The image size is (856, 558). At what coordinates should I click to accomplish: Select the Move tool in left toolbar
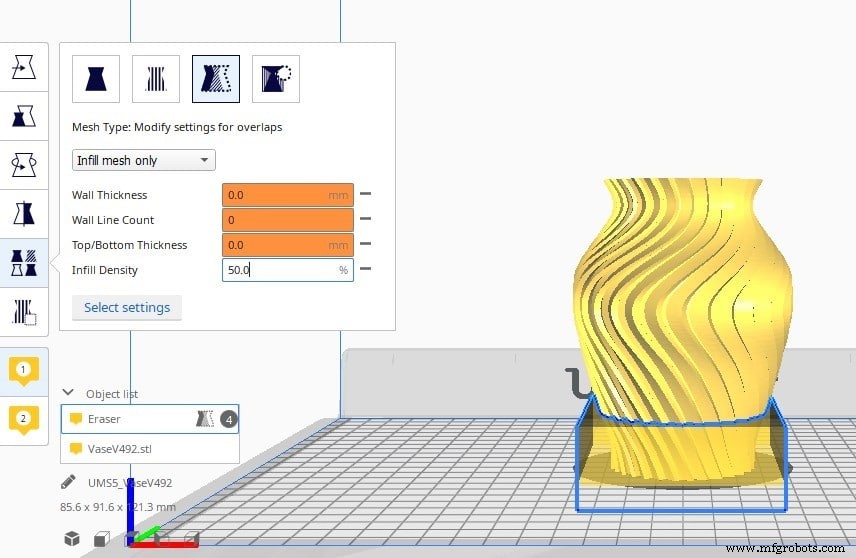(x=24, y=67)
